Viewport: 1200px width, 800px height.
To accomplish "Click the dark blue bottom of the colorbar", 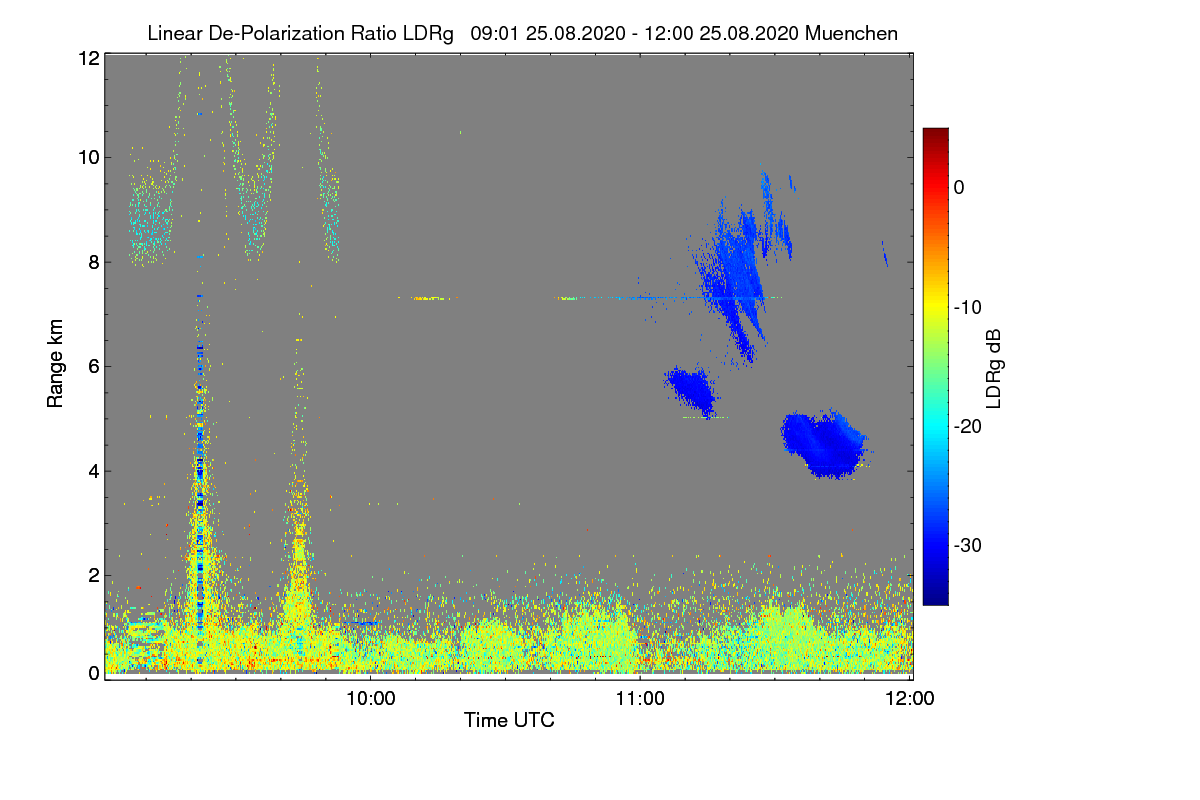I will point(935,596).
